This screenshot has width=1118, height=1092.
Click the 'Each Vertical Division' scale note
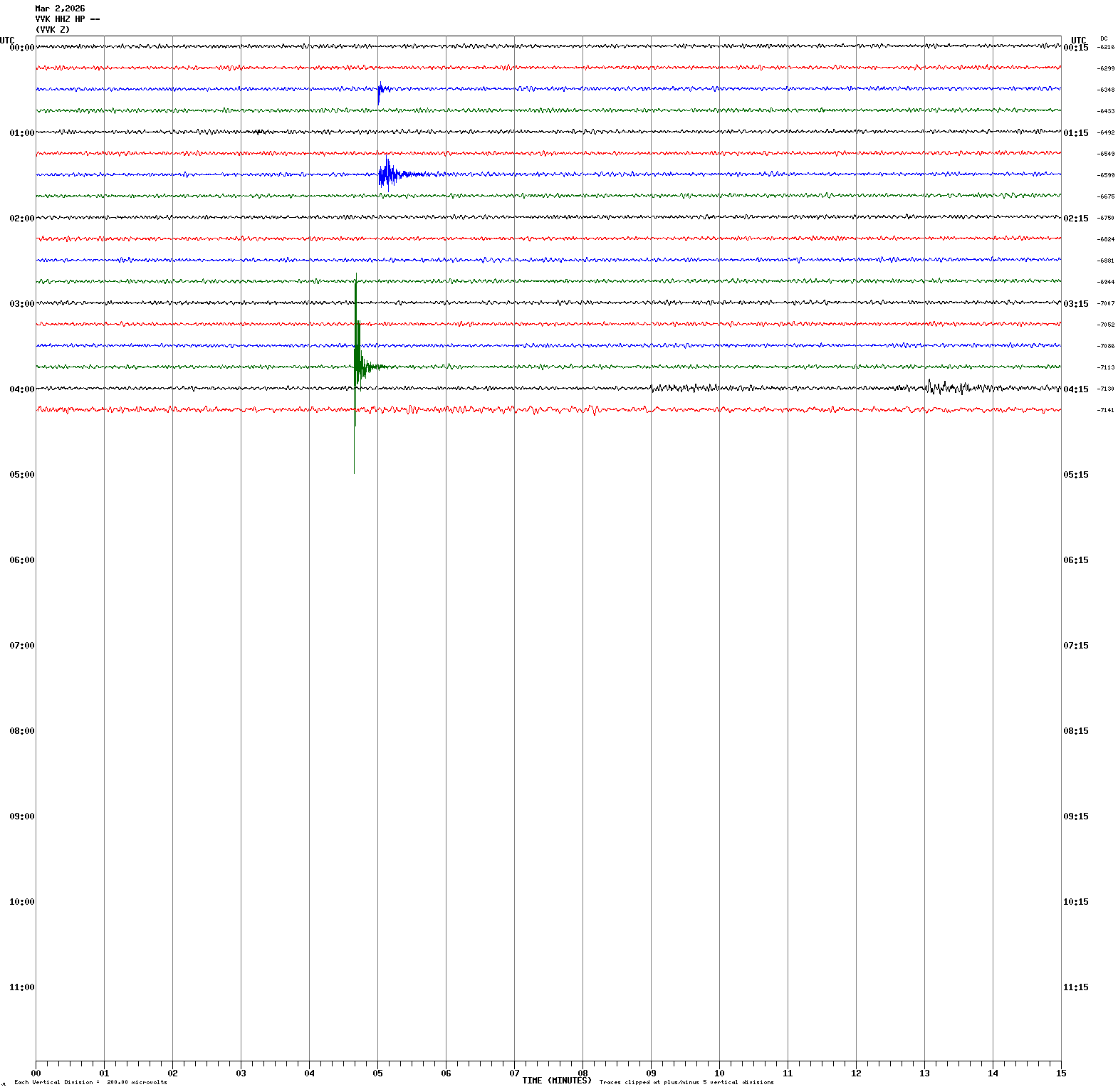90,1082
